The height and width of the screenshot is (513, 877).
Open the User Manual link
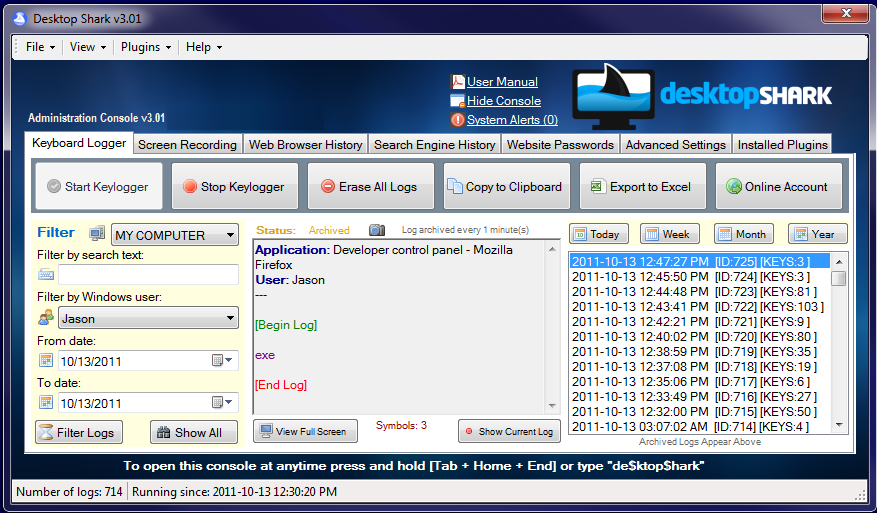pyautogui.click(x=502, y=82)
